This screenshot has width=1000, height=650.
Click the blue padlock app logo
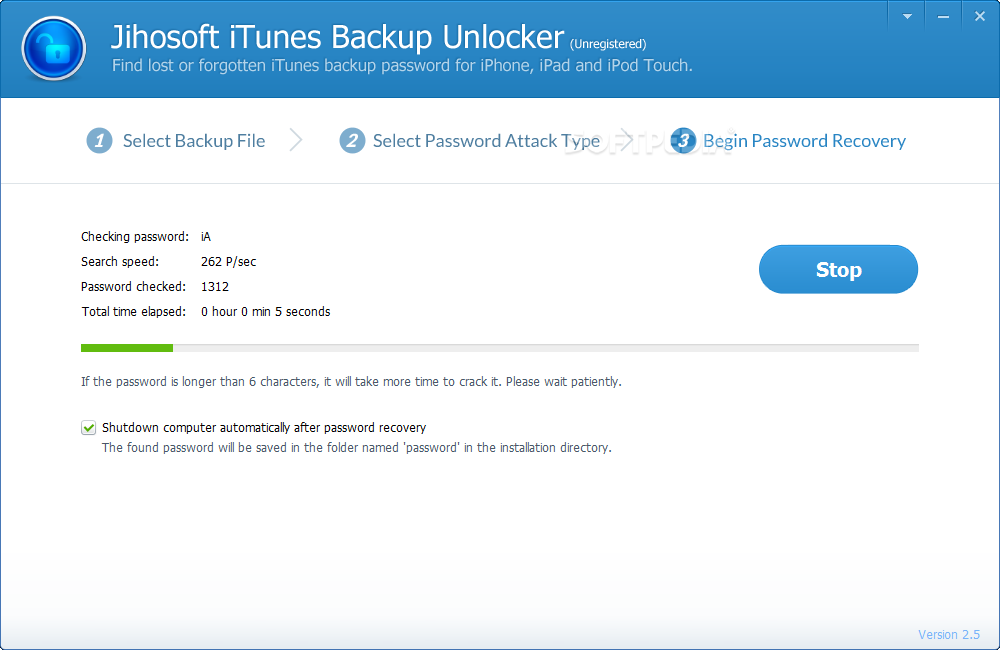click(x=54, y=48)
